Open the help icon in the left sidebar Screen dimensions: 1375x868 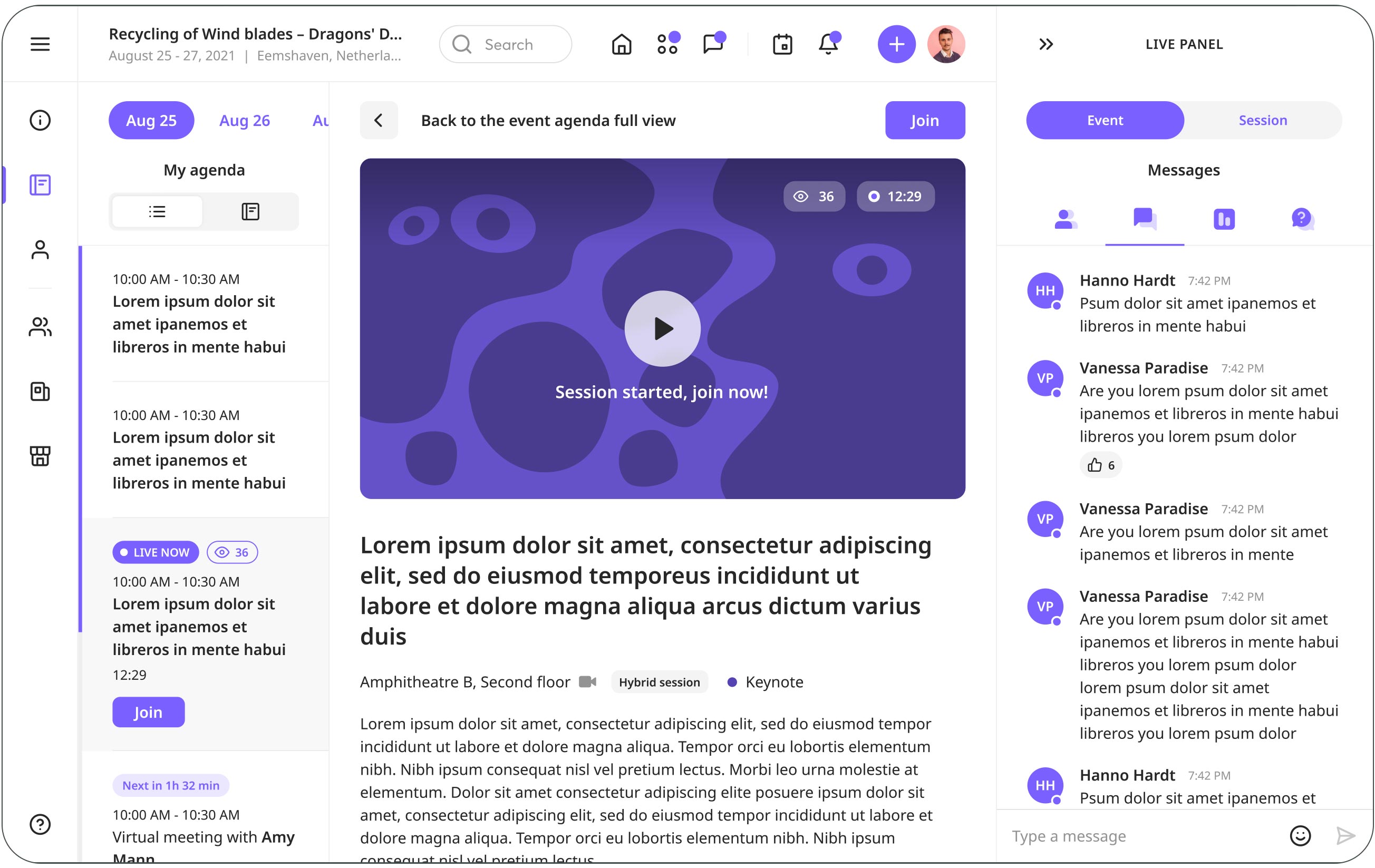click(x=40, y=824)
